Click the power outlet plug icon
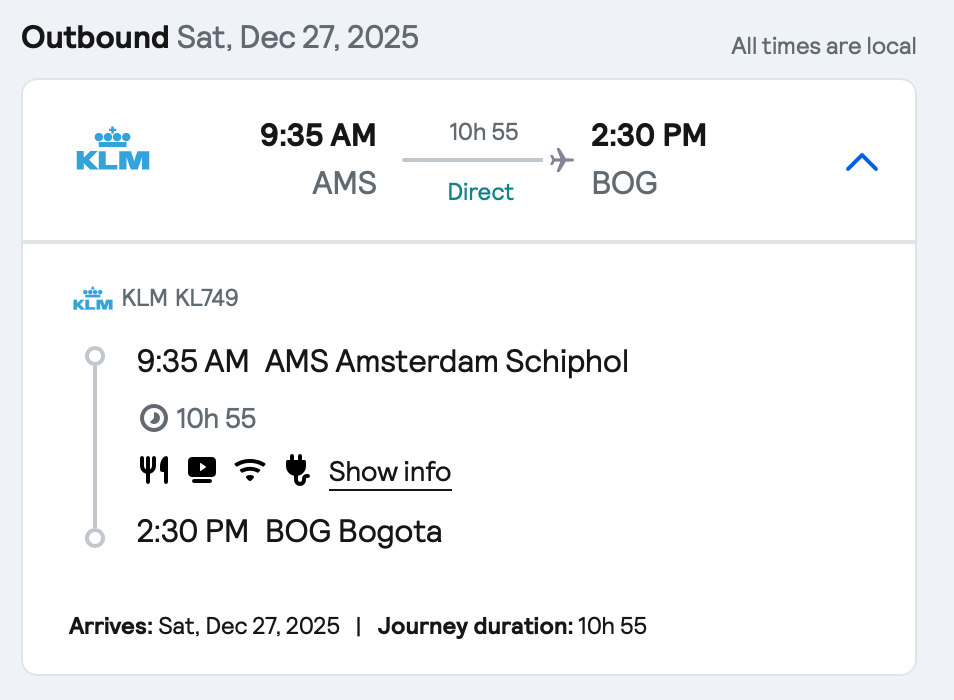 (x=298, y=470)
